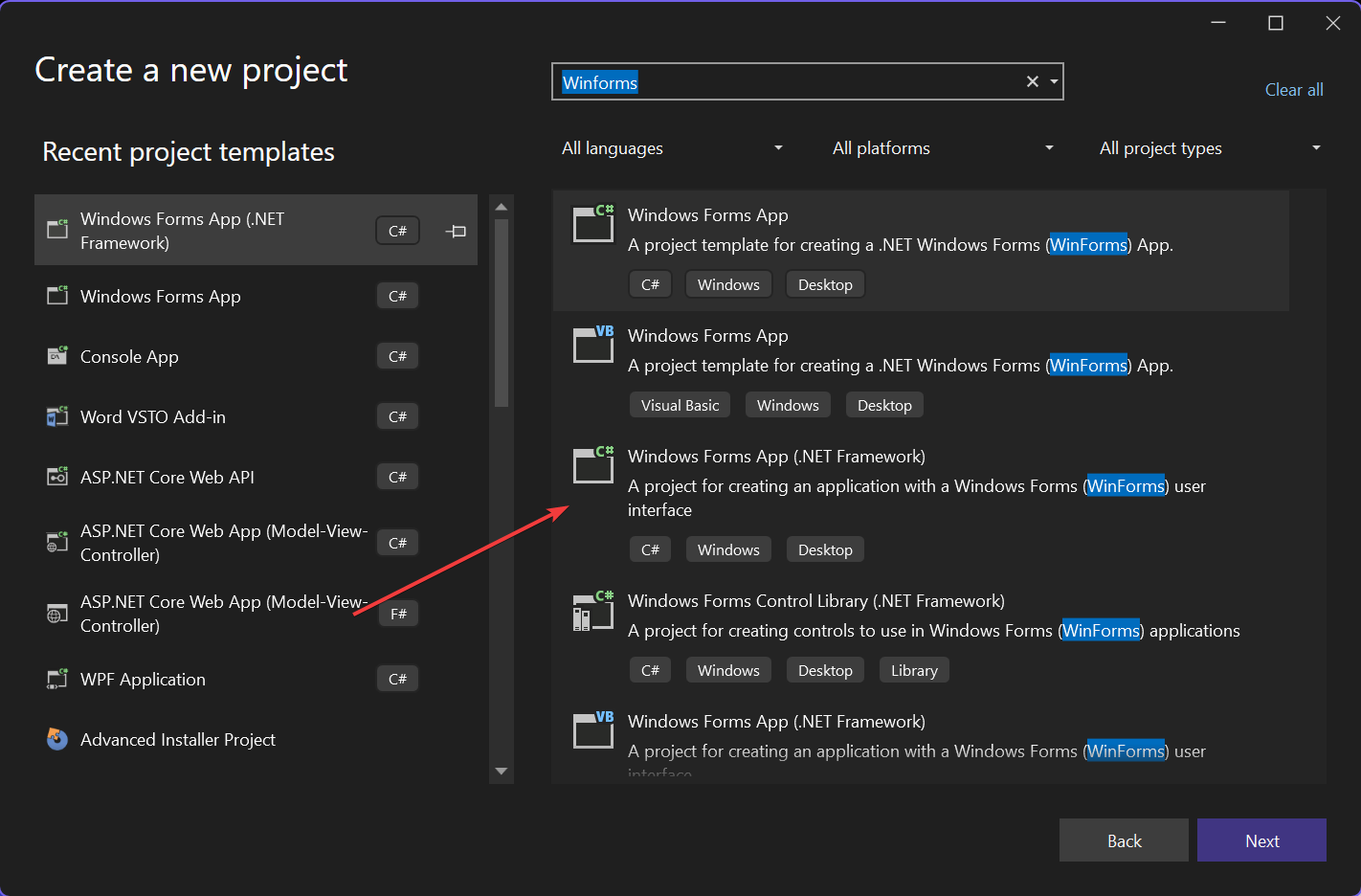The width and height of the screenshot is (1361, 896).
Task: Click the Desktop tag under Visual Basic Windows Forms App
Action: (x=884, y=405)
